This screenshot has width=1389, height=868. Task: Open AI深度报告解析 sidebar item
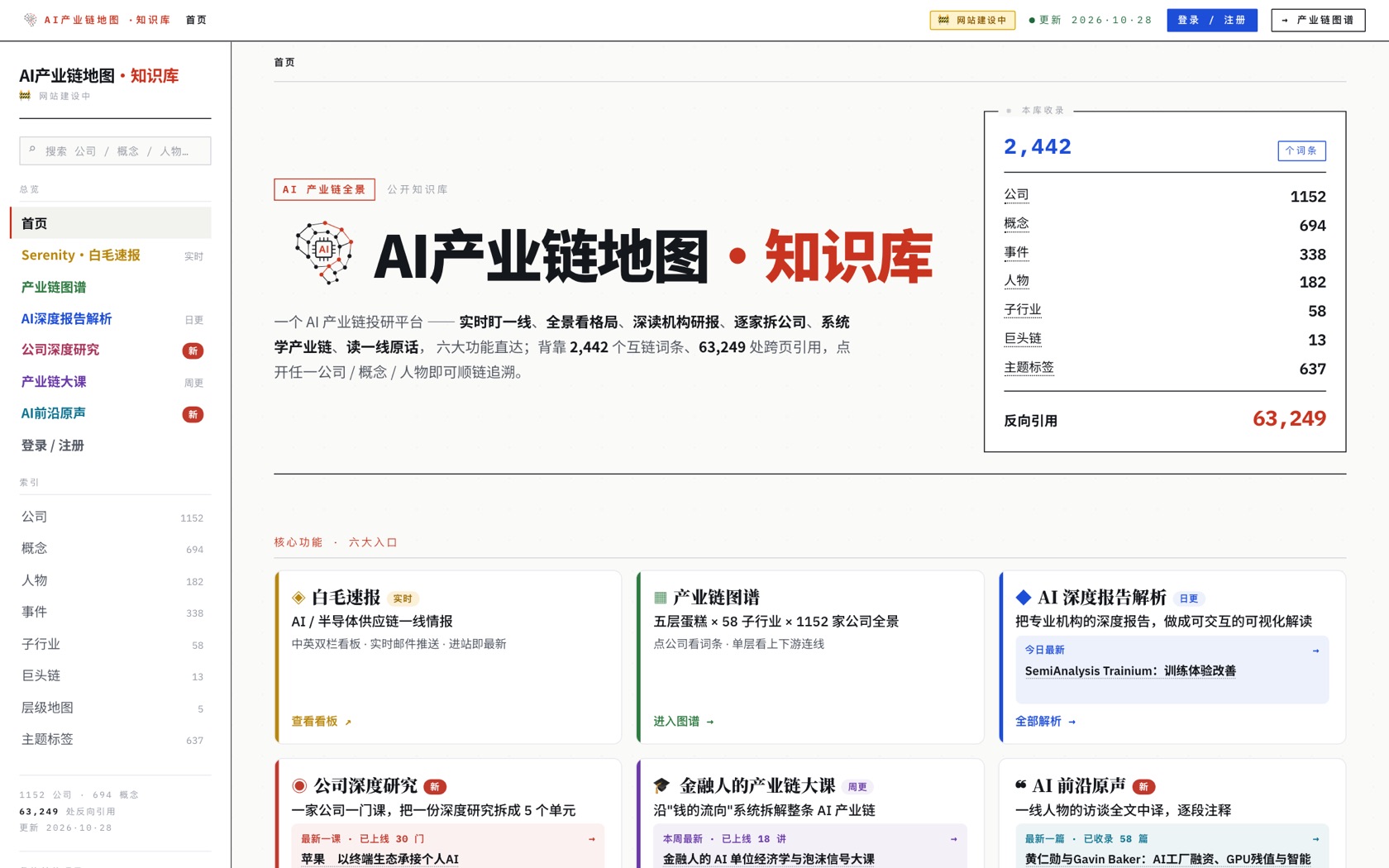click(x=111, y=319)
